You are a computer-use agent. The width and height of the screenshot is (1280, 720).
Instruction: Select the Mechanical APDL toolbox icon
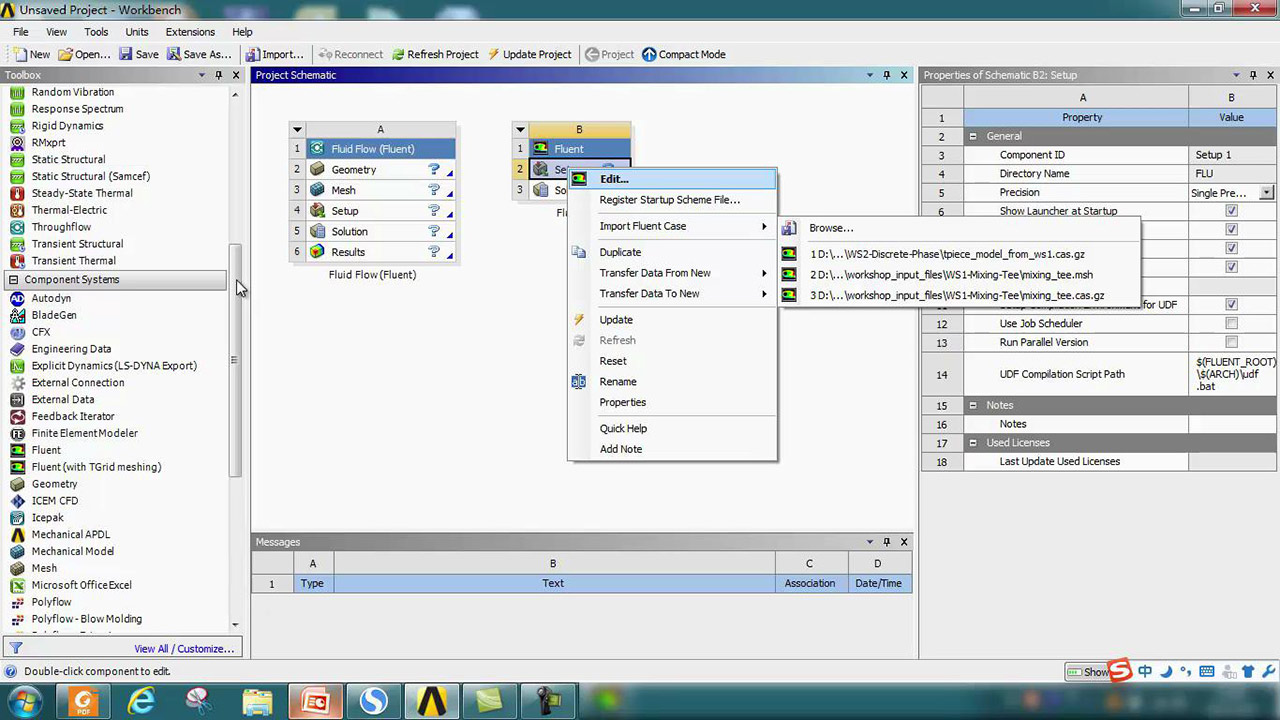tap(17, 534)
